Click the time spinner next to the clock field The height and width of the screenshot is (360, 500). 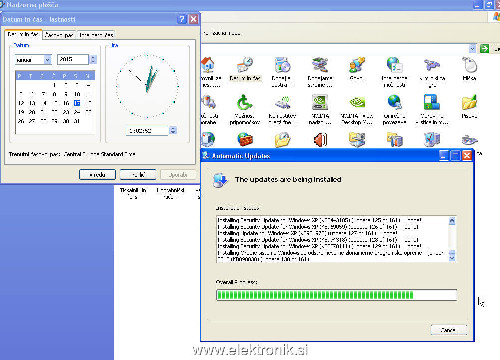[173, 130]
